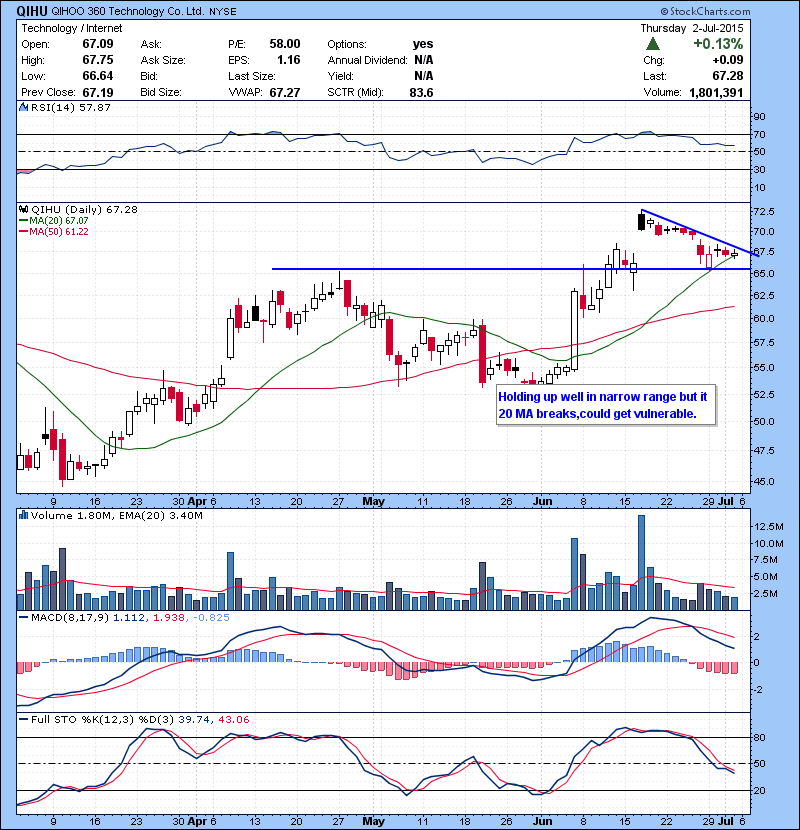
Task: Click the candlestick icon beside QIHU (Daily)
Action: (x=24, y=210)
